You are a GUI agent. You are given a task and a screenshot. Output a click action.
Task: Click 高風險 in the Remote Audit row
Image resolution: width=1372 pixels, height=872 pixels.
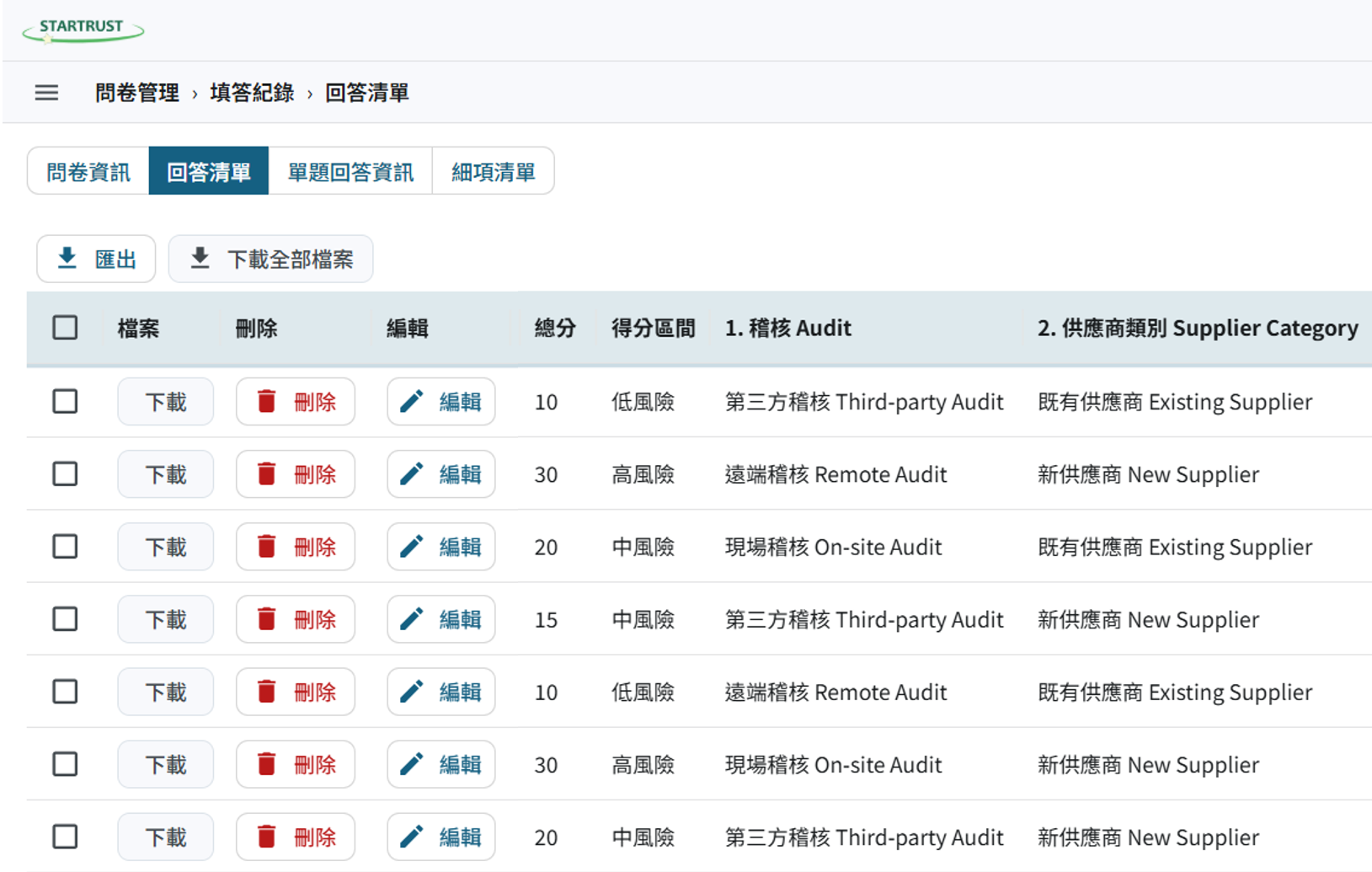coord(643,474)
